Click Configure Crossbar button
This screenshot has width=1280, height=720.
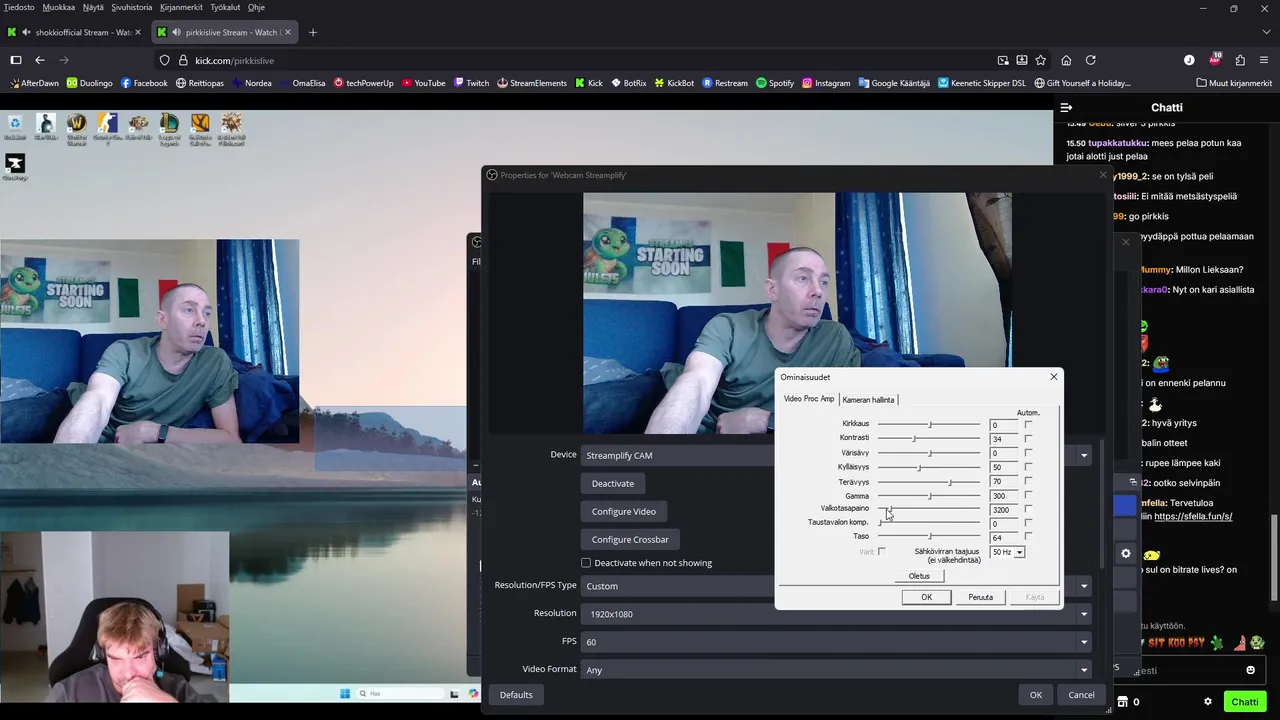(630, 539)
